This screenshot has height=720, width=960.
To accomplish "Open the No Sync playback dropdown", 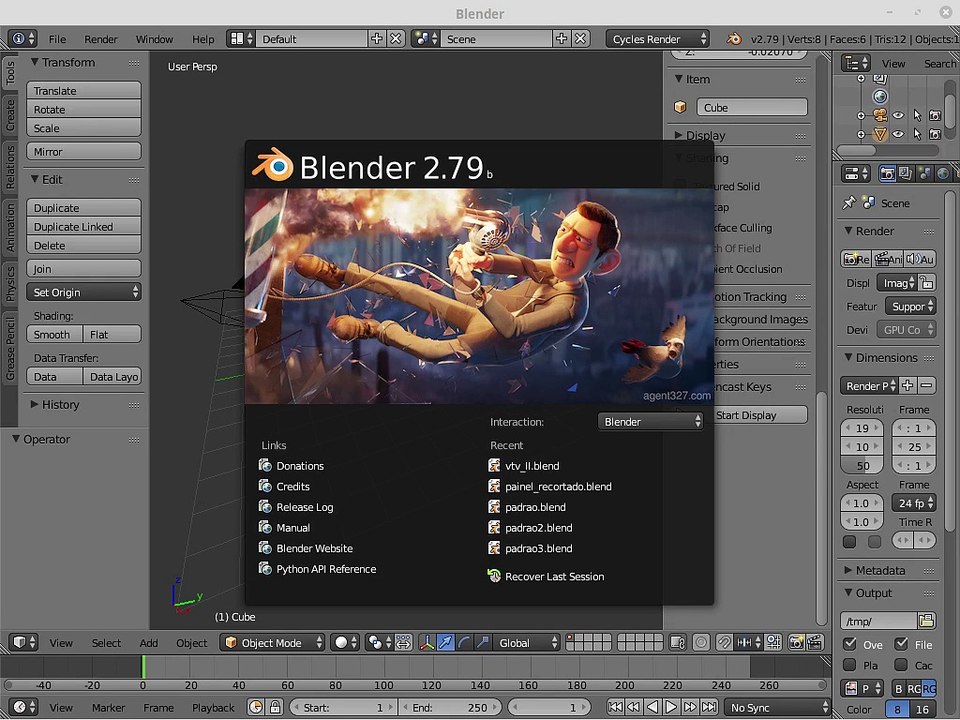I will coord(776,707).
